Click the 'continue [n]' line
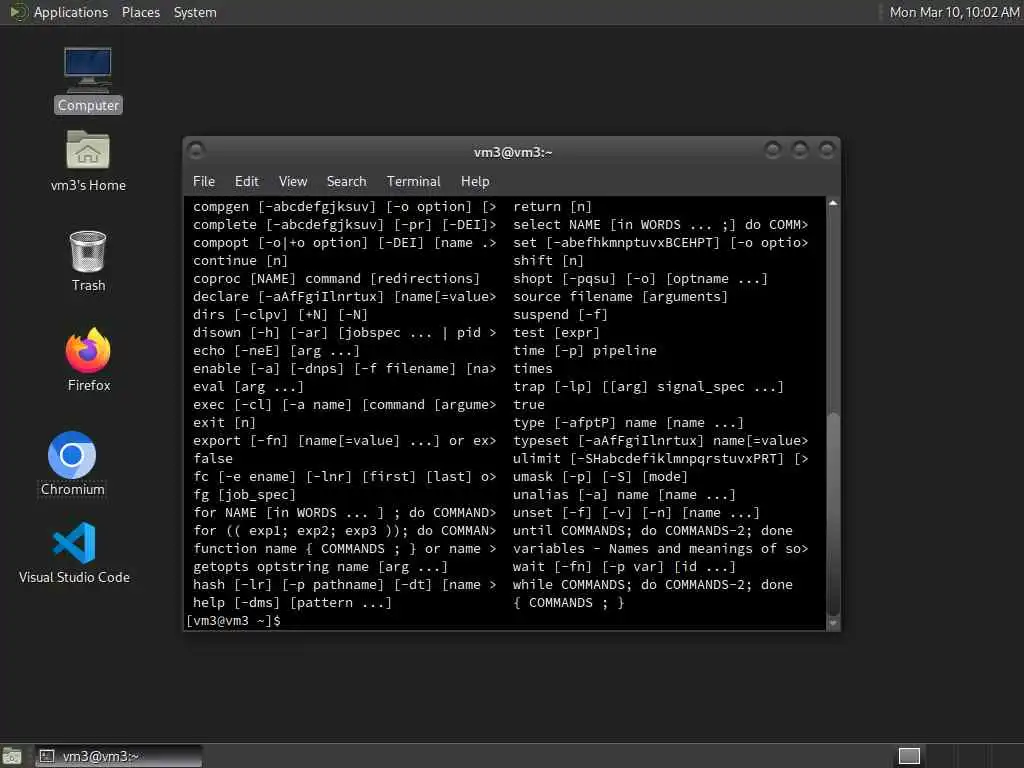 click(x=240, y=261)
